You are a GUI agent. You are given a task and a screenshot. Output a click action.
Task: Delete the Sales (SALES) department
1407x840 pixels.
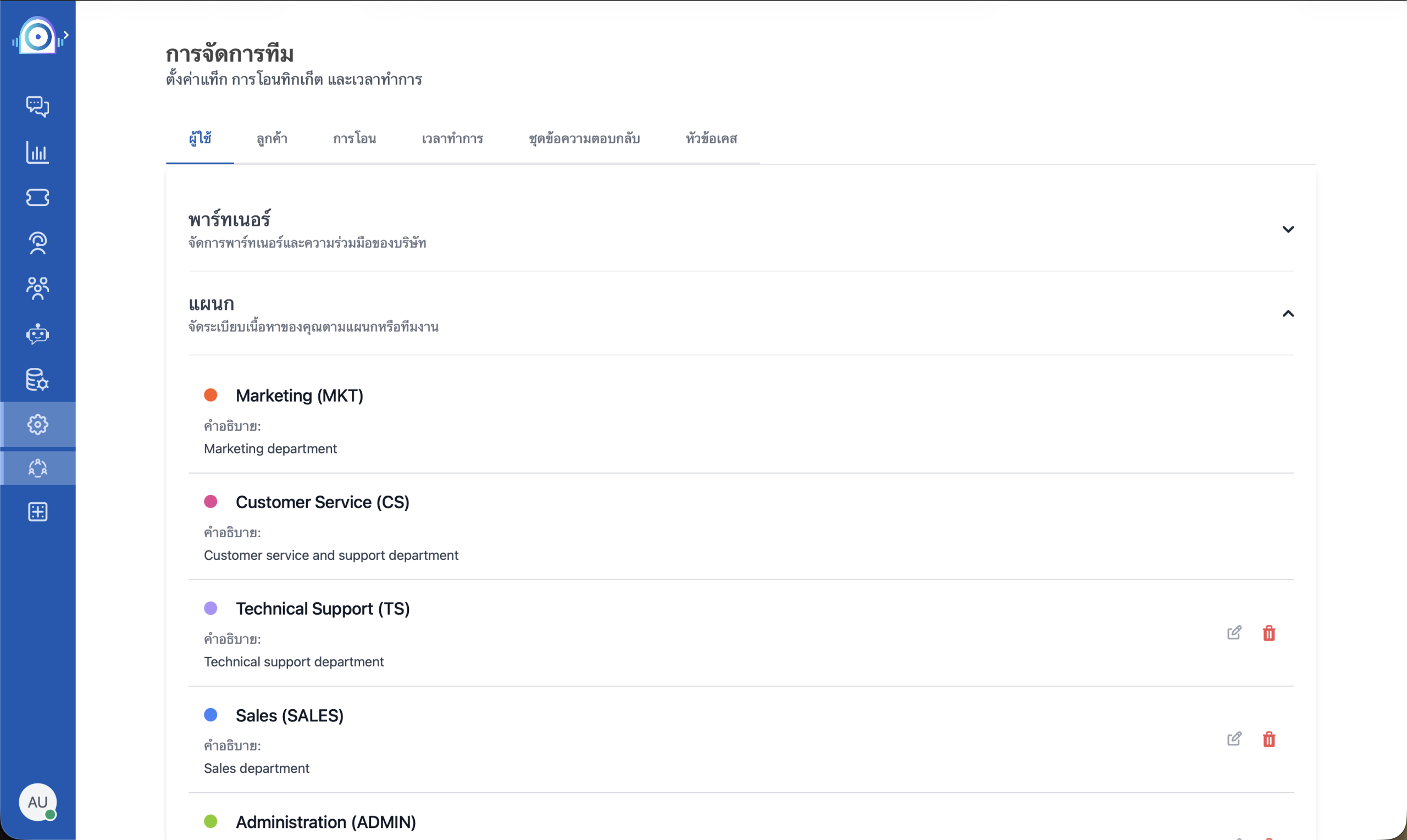[1269, 739]
